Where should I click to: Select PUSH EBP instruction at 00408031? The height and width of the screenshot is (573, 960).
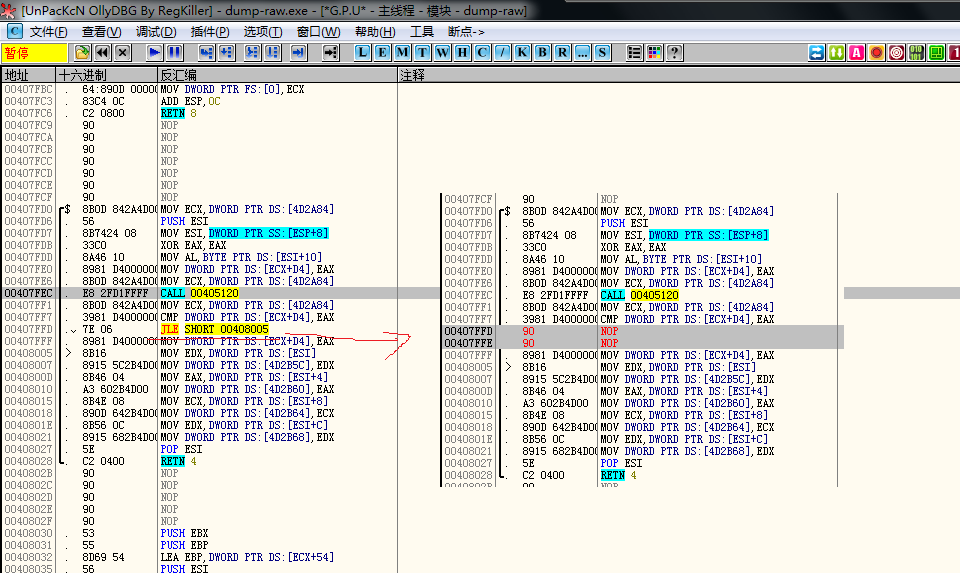pyautogui.click(x=184, y=545)
